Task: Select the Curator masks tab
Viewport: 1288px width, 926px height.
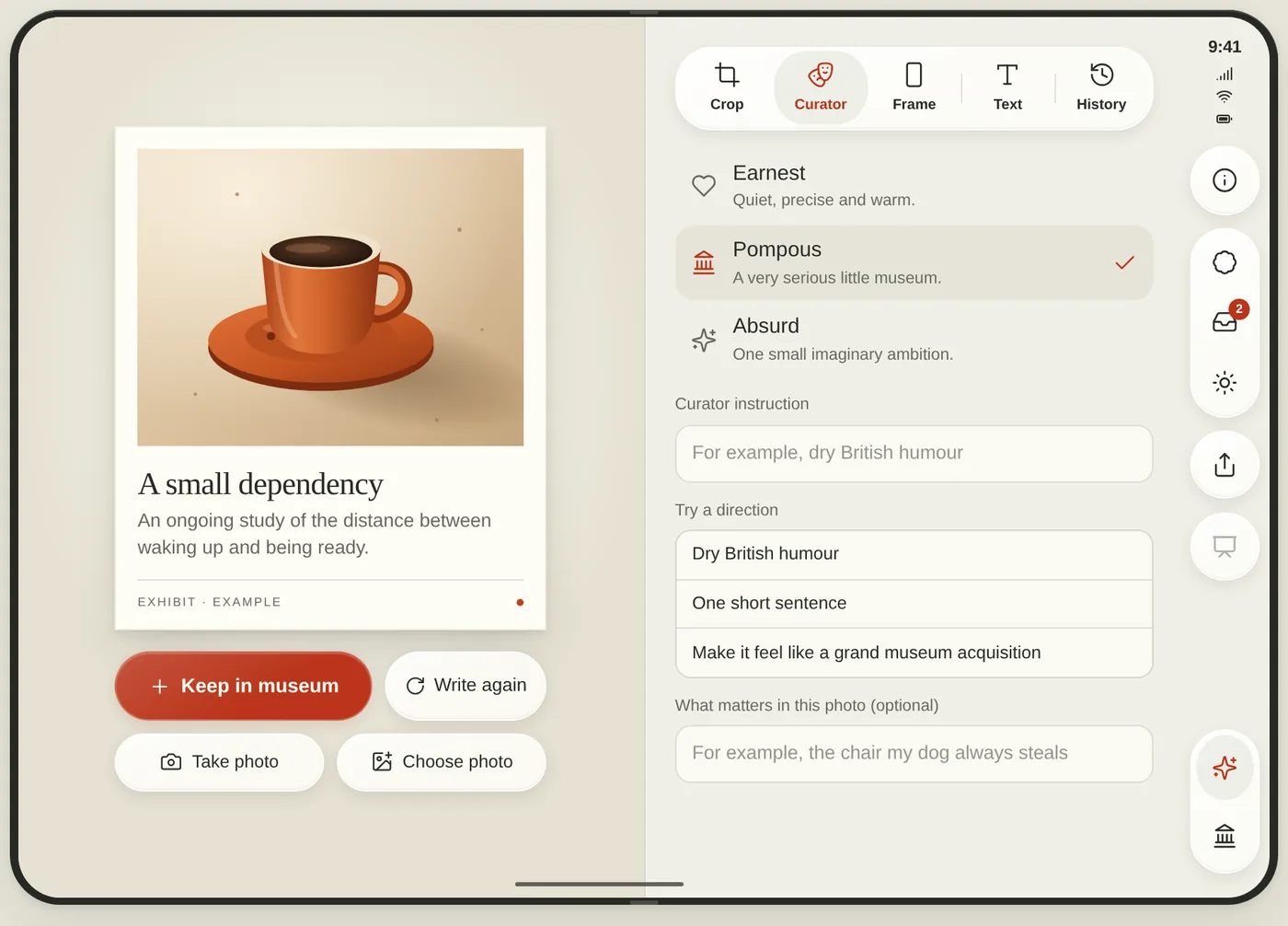Action: pos(821,87)
